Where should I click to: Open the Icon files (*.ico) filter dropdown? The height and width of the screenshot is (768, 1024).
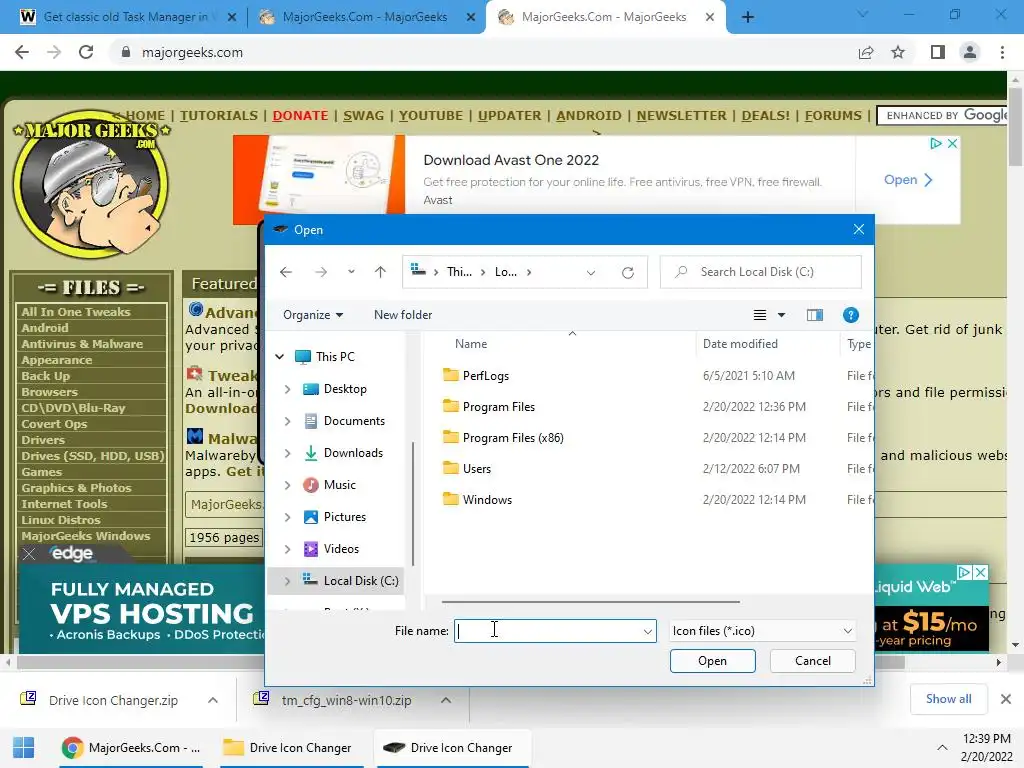762,631
